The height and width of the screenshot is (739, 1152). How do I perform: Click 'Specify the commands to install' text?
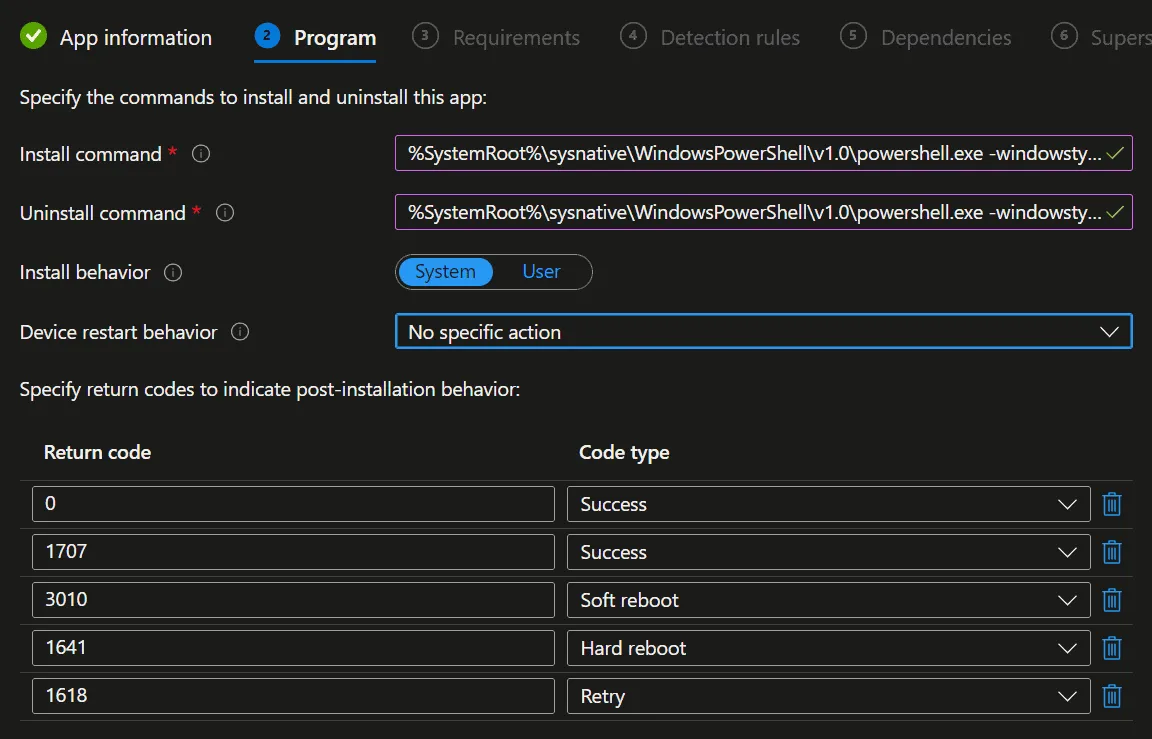[x=253, y=98]
